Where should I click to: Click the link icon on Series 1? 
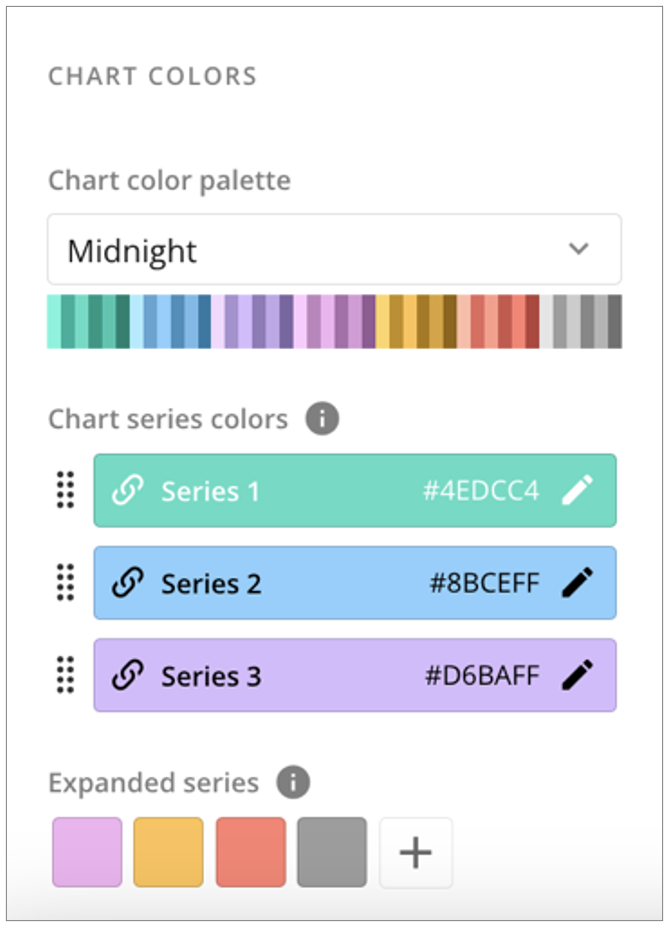coord(127,490)
